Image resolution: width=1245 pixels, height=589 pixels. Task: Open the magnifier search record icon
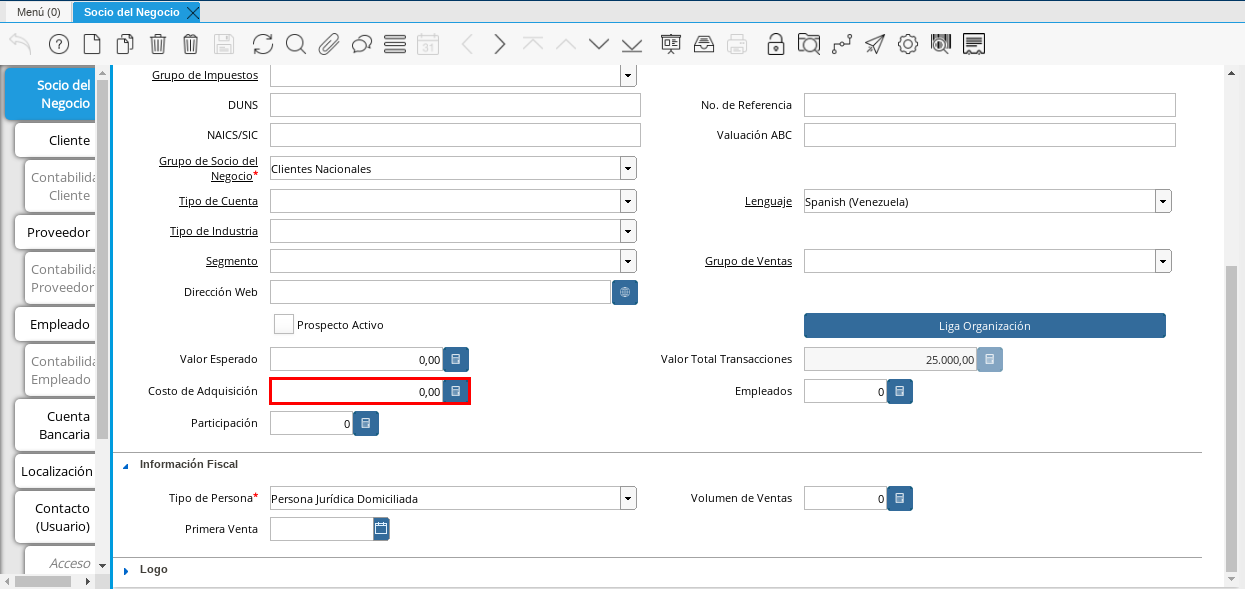click(x=296, y=44)
